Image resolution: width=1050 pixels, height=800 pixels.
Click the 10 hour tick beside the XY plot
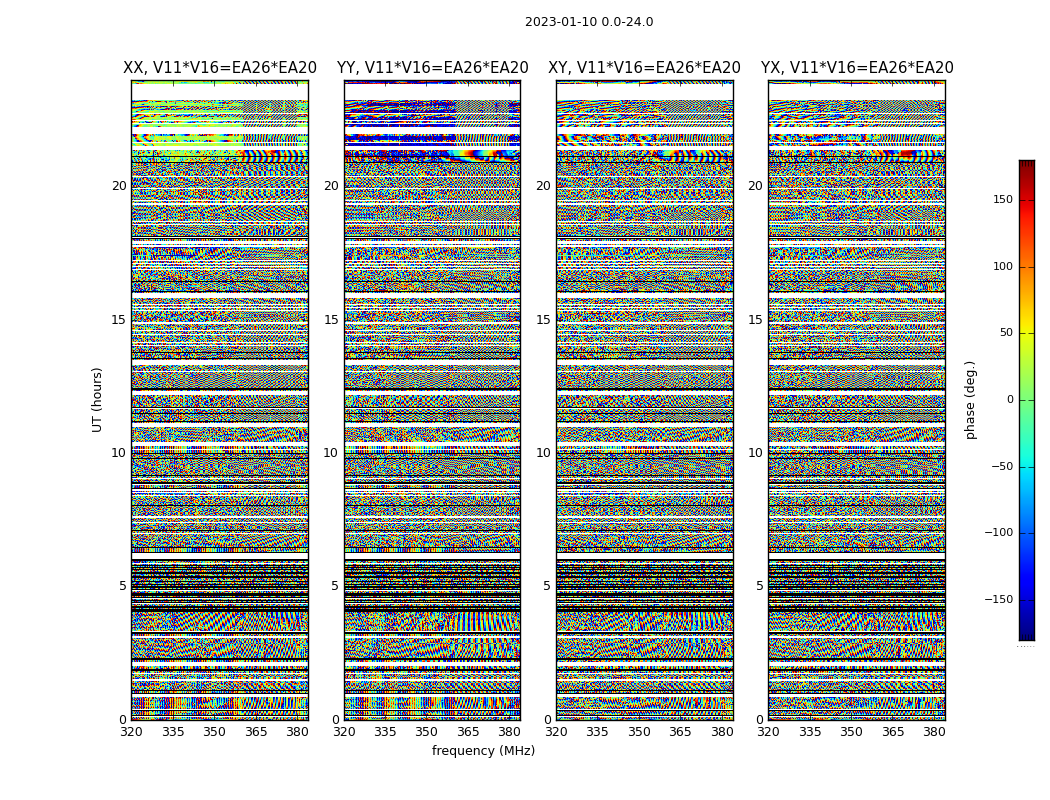[x=542, y=453]
